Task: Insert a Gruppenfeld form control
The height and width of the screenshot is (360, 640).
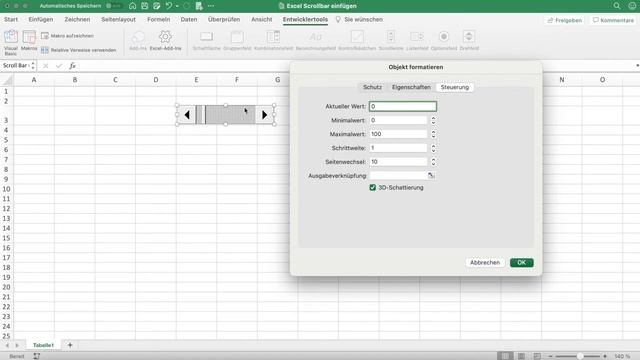Action: click(237, 41)
